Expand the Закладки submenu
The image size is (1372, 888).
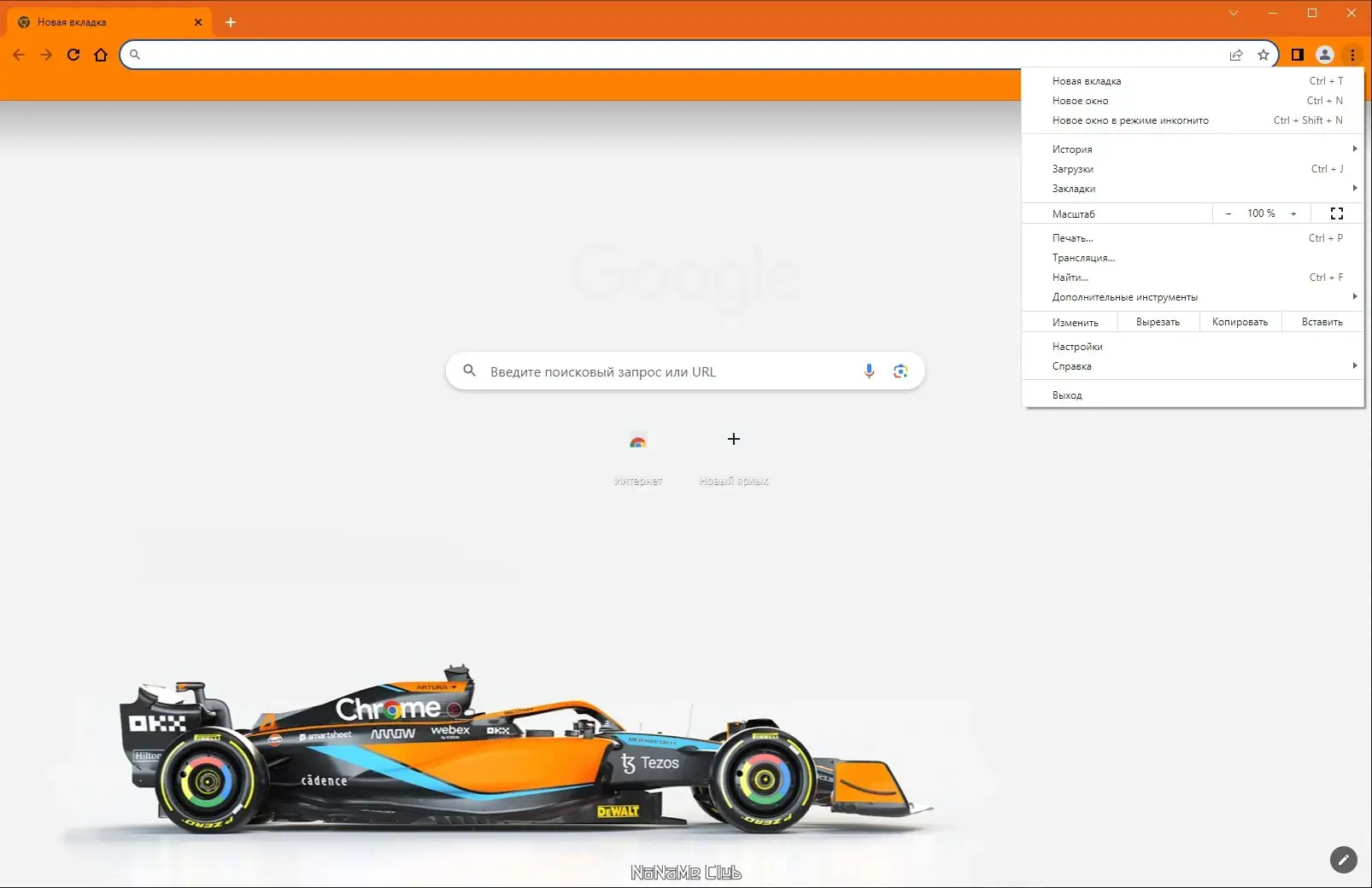(x=1193, y=189)
